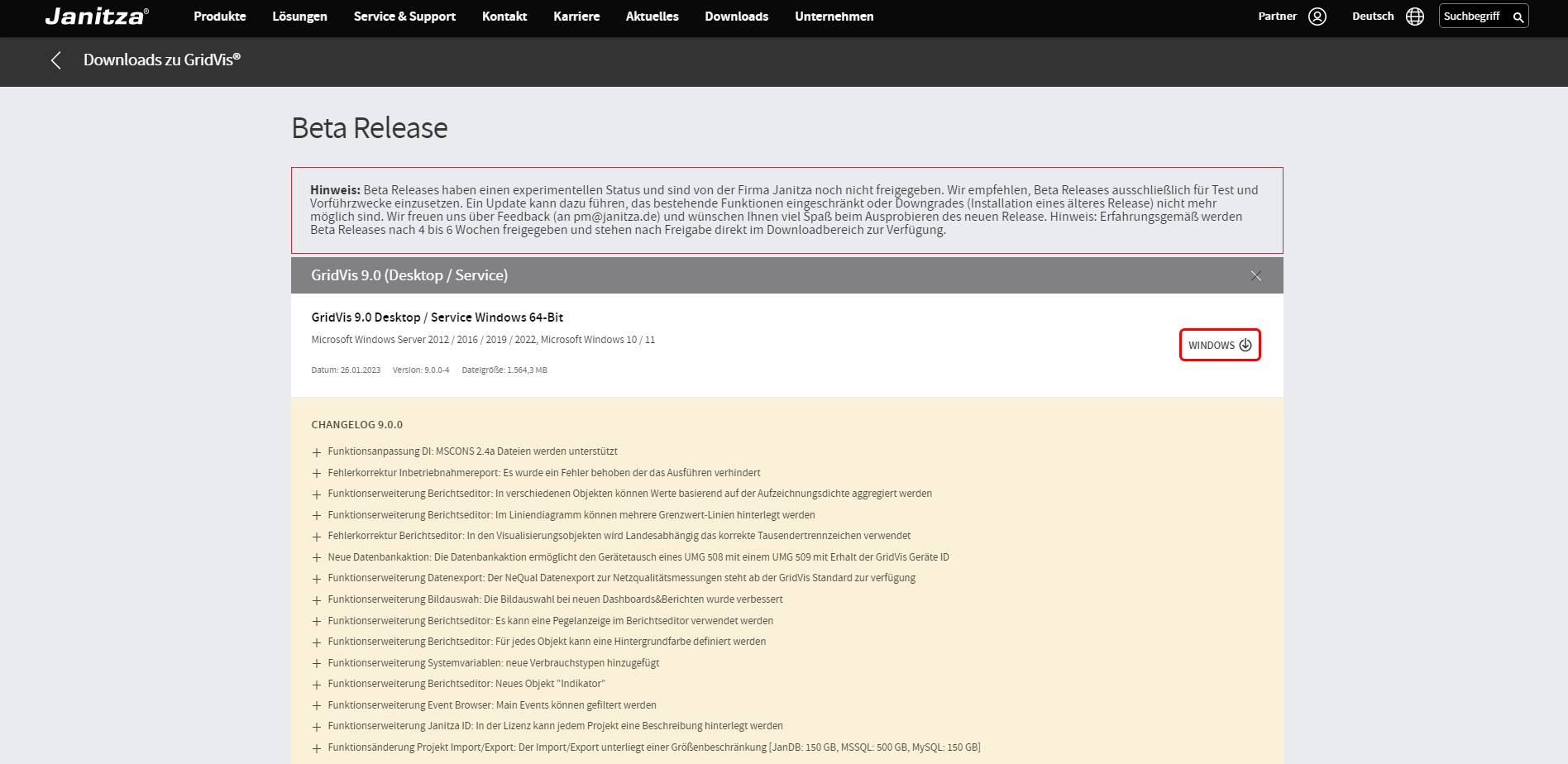The width and height of the screenshot is (1568, 764).
Task: Click the download icon in WINDOWS button
Action: point(1245,345)
